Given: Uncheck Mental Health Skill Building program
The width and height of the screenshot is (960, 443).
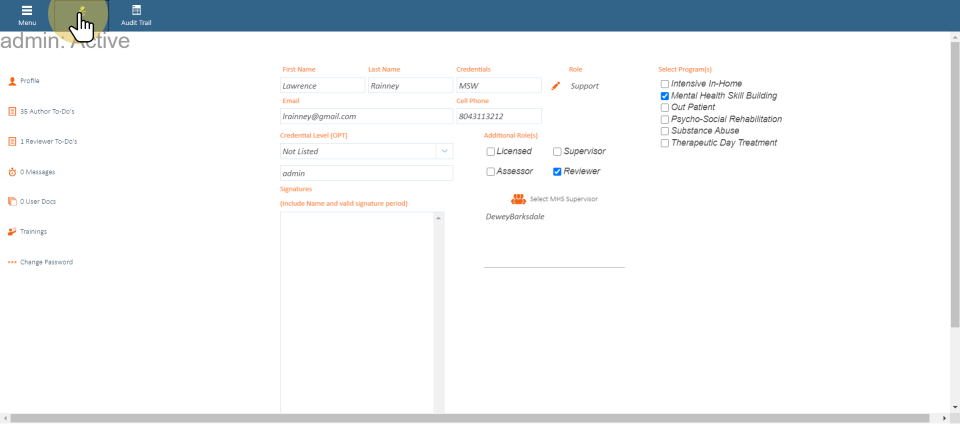Looking at the screenshot, I should coord(665,96).
